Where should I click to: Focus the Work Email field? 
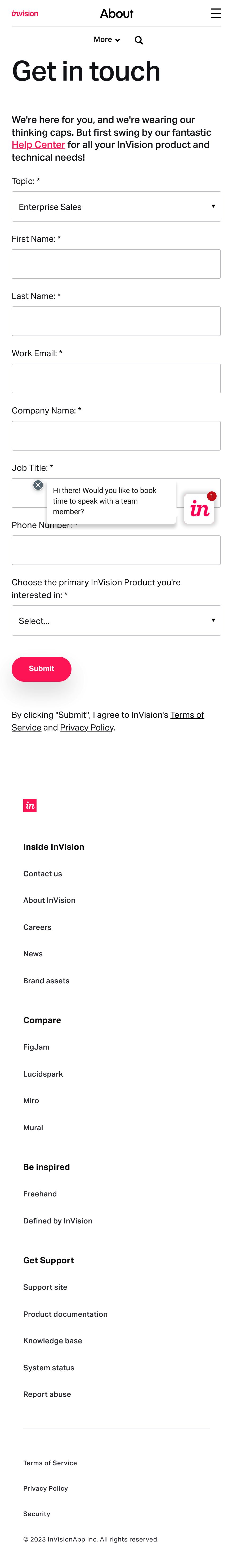click(116, 378)
